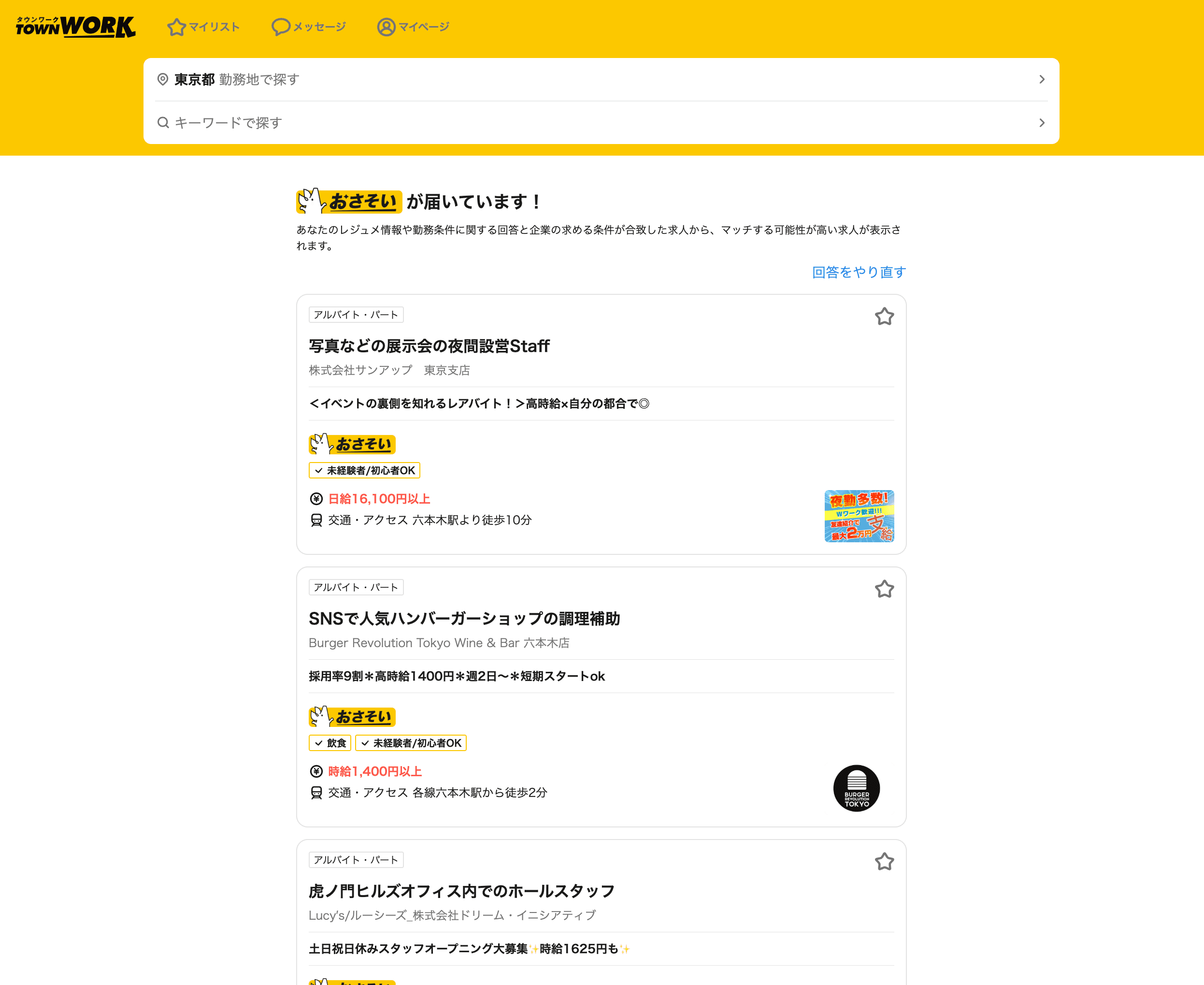The width and height of the screenshot is (1204, 985).
Task: Click the TownWork logo
Action: tap(75, 26)
